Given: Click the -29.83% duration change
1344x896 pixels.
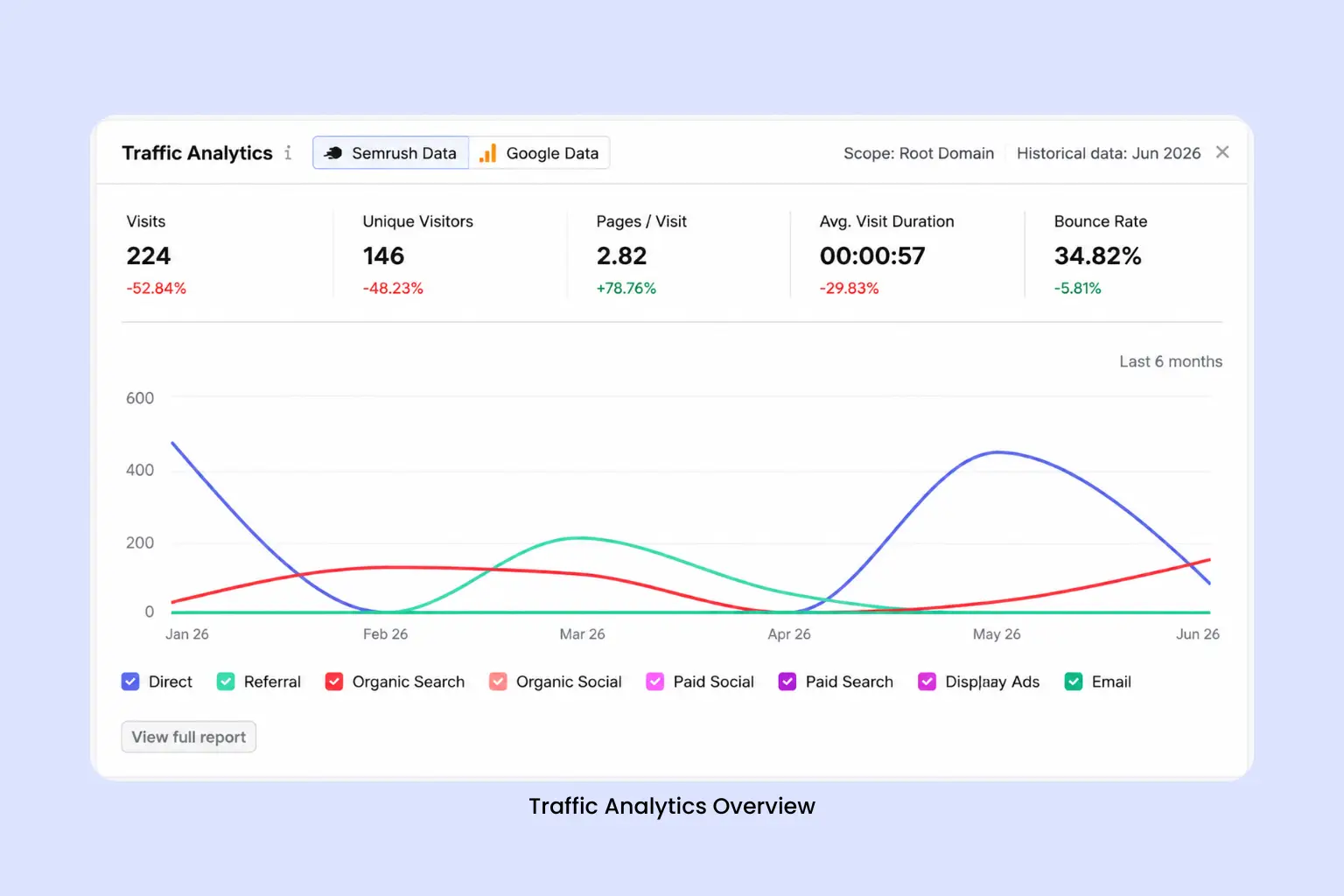Looking at the screenshot, I should point(849,288).
